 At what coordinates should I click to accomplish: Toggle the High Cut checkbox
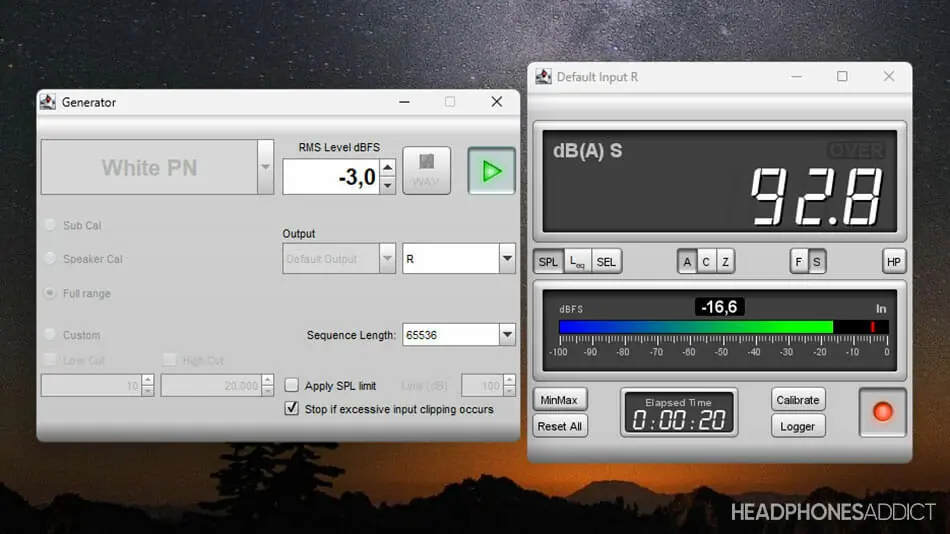170,360
